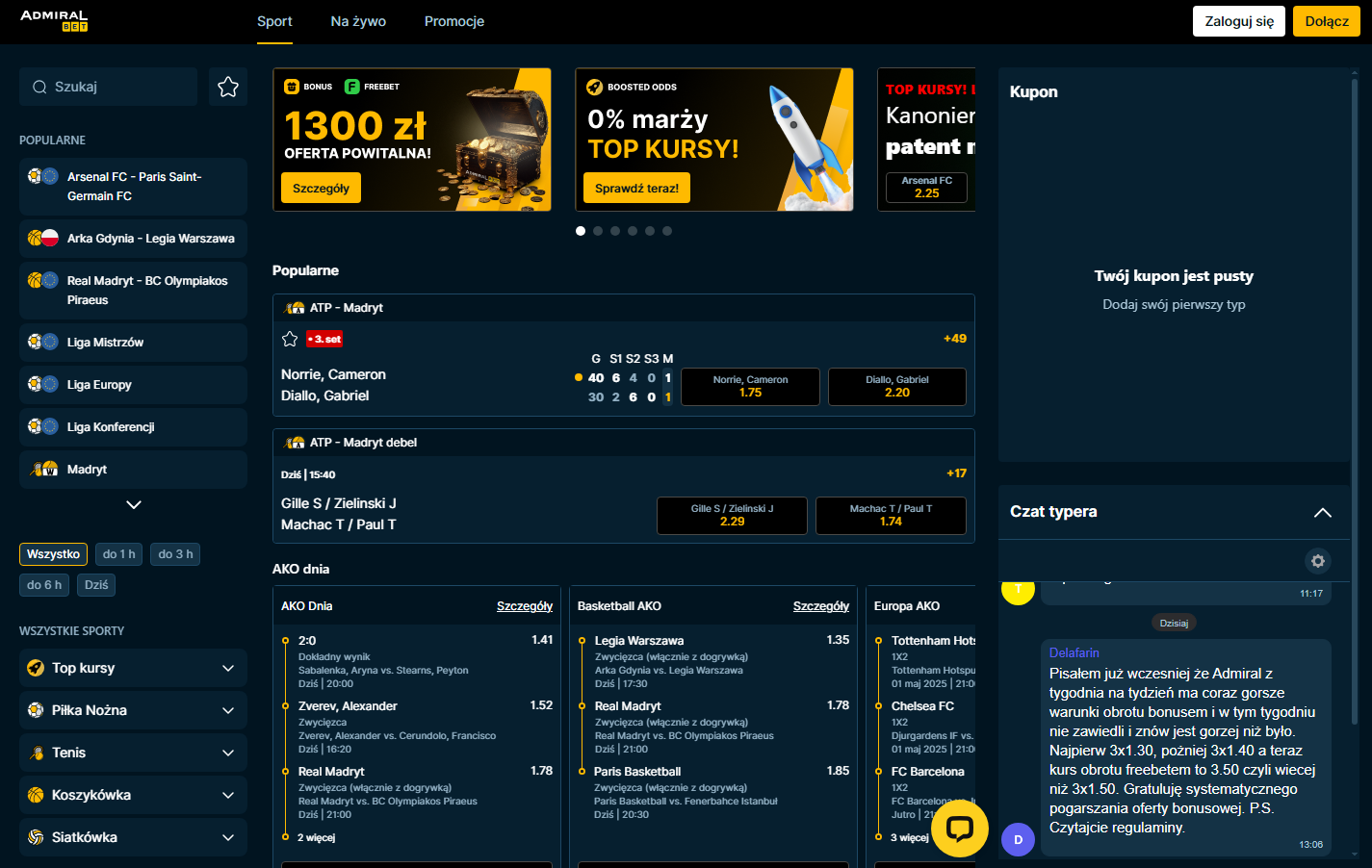Click the ATP - Madryt header icon
The width and height of the screenshot is (1372, 868).
point(295,308)
